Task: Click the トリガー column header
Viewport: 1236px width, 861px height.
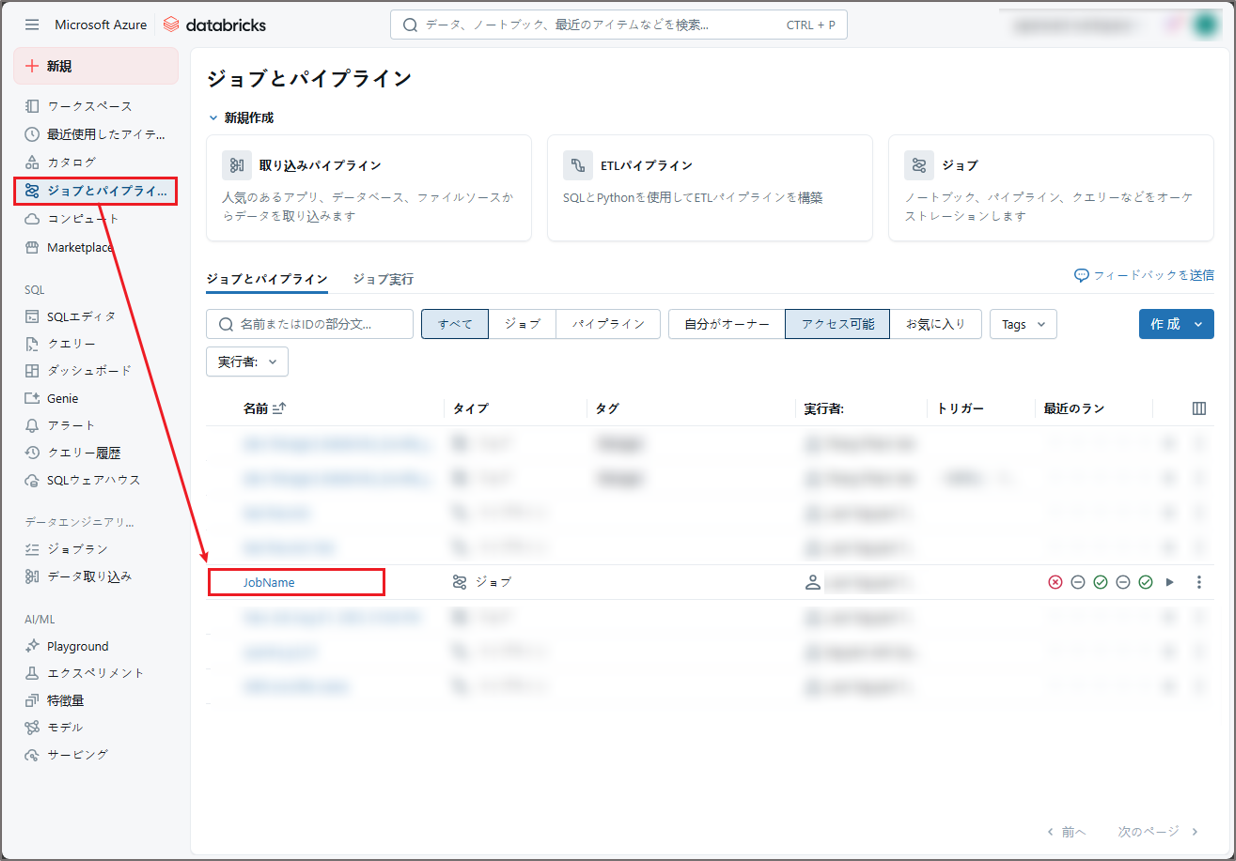Action: pyautogui.click(x=960, y=408)
